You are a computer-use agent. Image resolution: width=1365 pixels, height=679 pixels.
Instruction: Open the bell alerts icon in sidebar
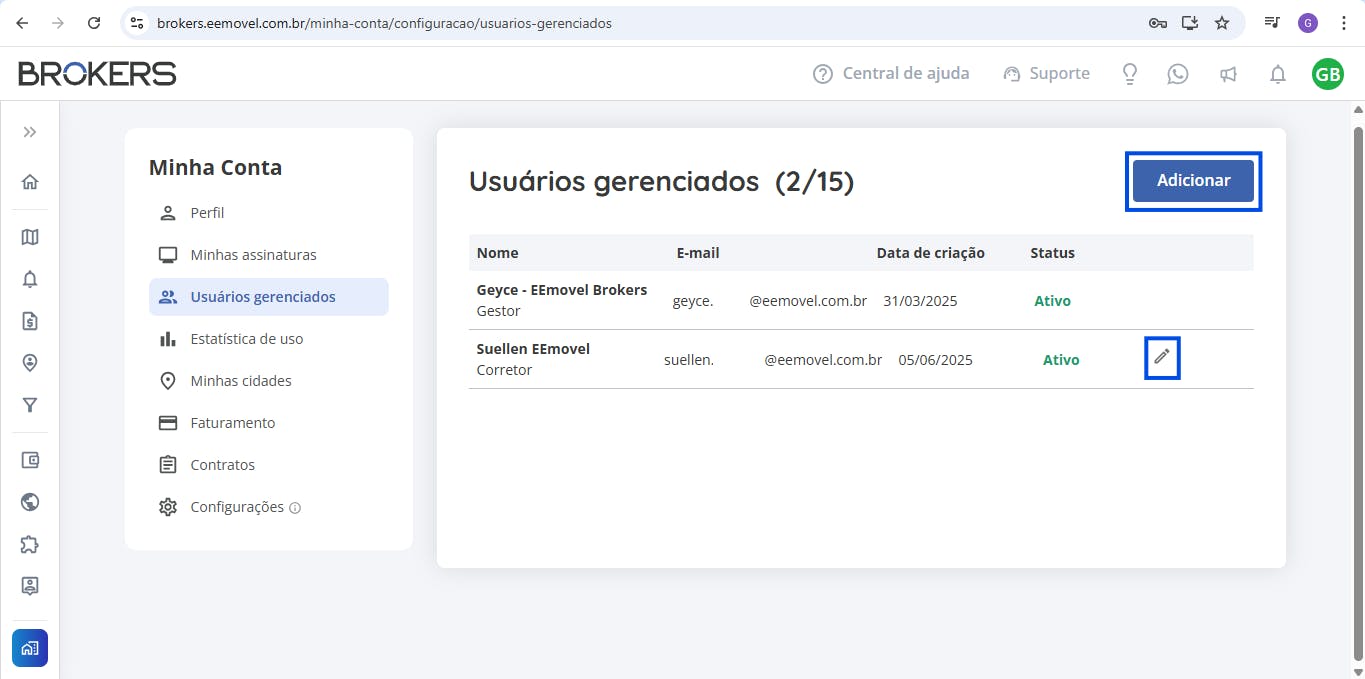[x=30, y=279]
